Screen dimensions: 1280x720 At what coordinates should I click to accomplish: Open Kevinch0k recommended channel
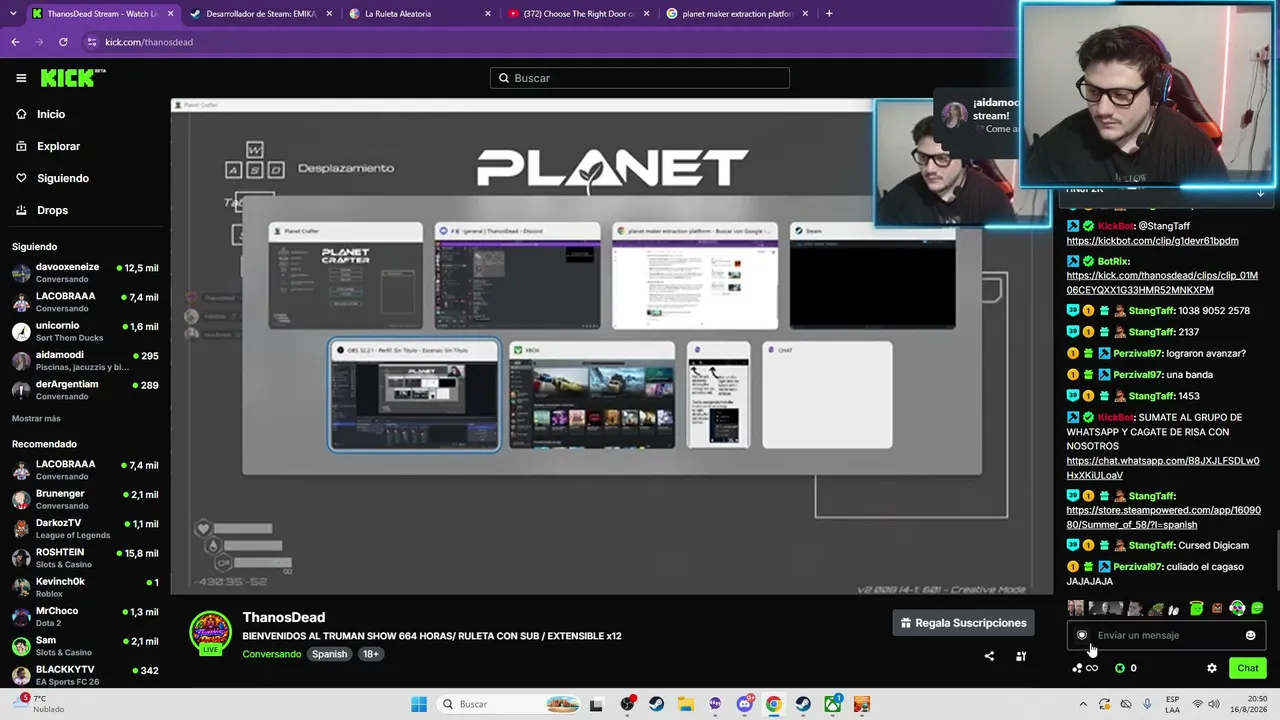click(84, 587)
